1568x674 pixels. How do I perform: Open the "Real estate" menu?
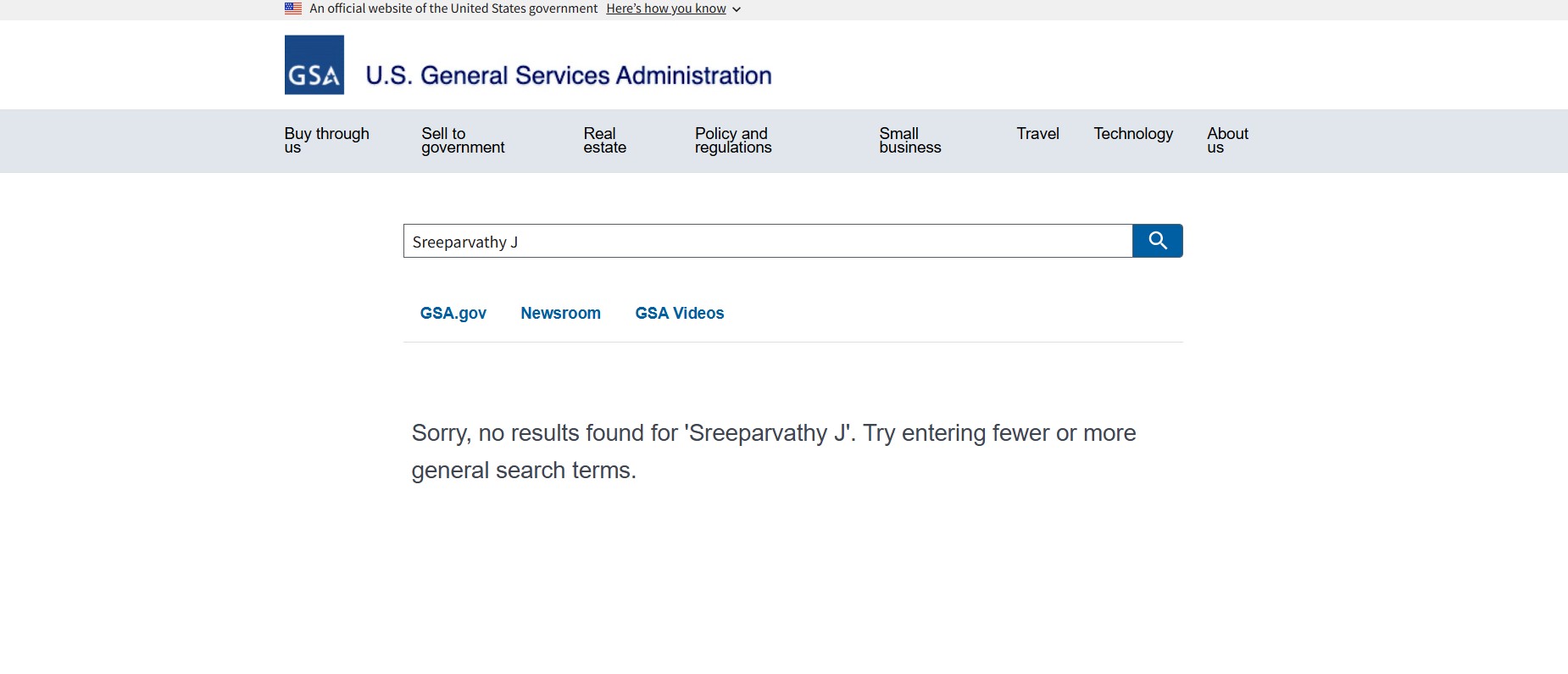604,140
